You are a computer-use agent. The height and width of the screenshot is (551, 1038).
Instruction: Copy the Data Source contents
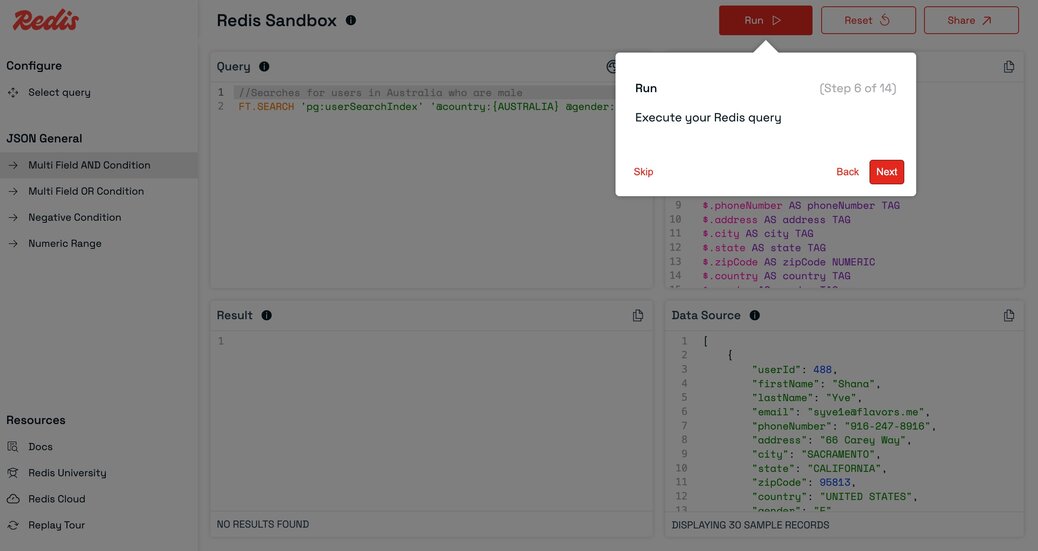(1009, 315)
